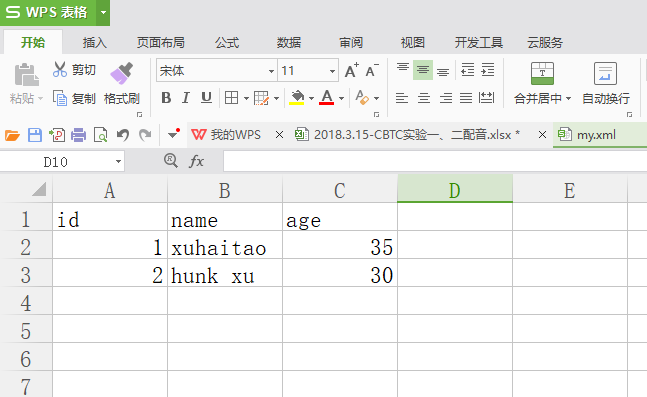
Task: Click the distributed alignment icon
Action: 486,98
